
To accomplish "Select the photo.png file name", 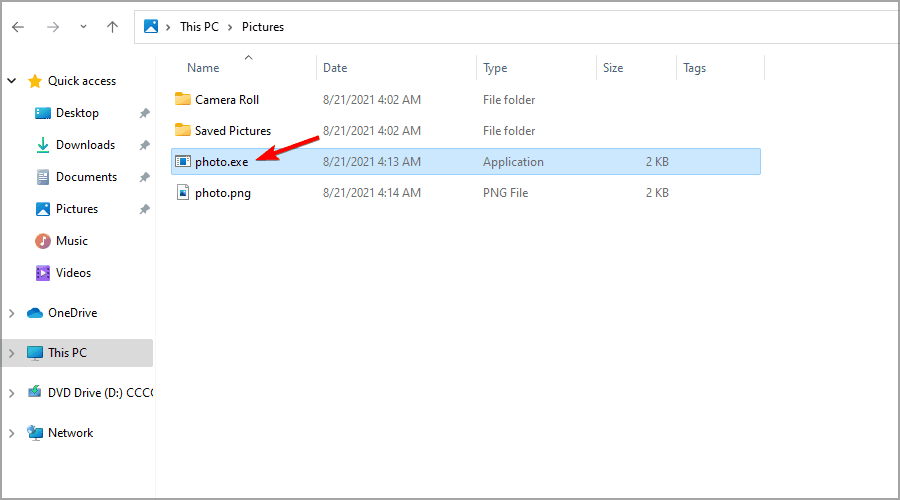I will [x=223, y=193].
